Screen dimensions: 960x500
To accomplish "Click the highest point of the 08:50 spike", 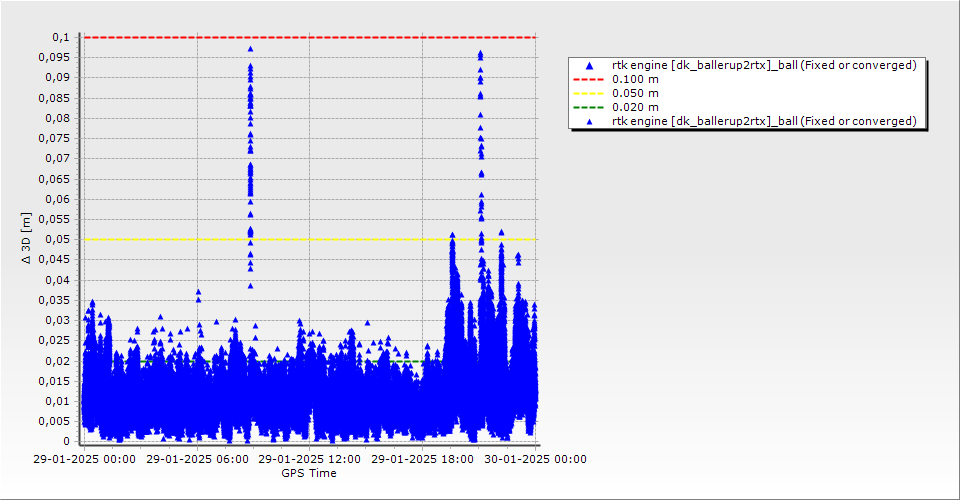I will pyautogui.click(x=250, y=49).
